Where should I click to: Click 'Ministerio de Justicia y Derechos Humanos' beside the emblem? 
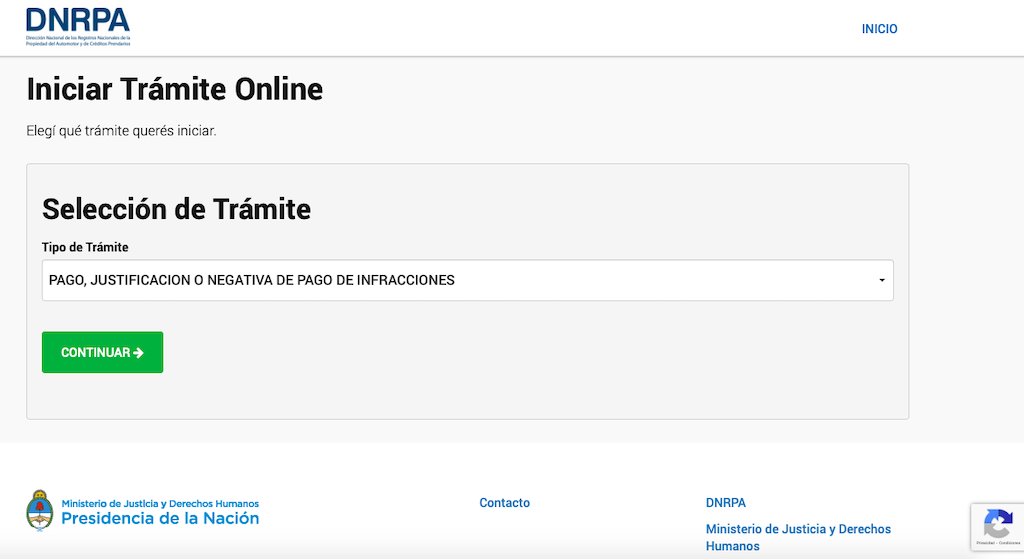160,503
